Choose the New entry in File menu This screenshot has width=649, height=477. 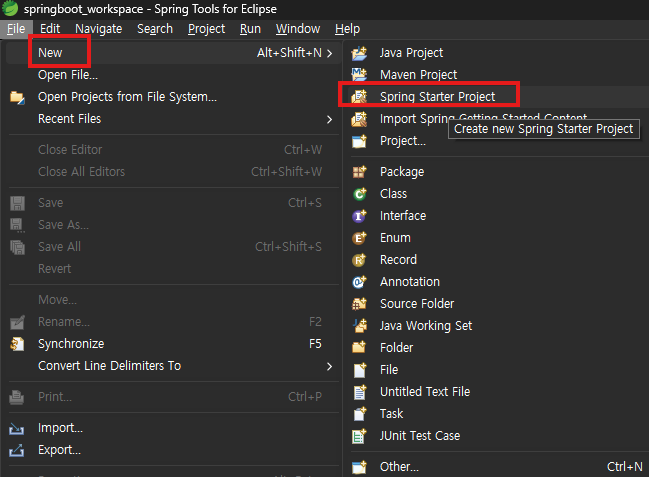(x=173, y=53)
